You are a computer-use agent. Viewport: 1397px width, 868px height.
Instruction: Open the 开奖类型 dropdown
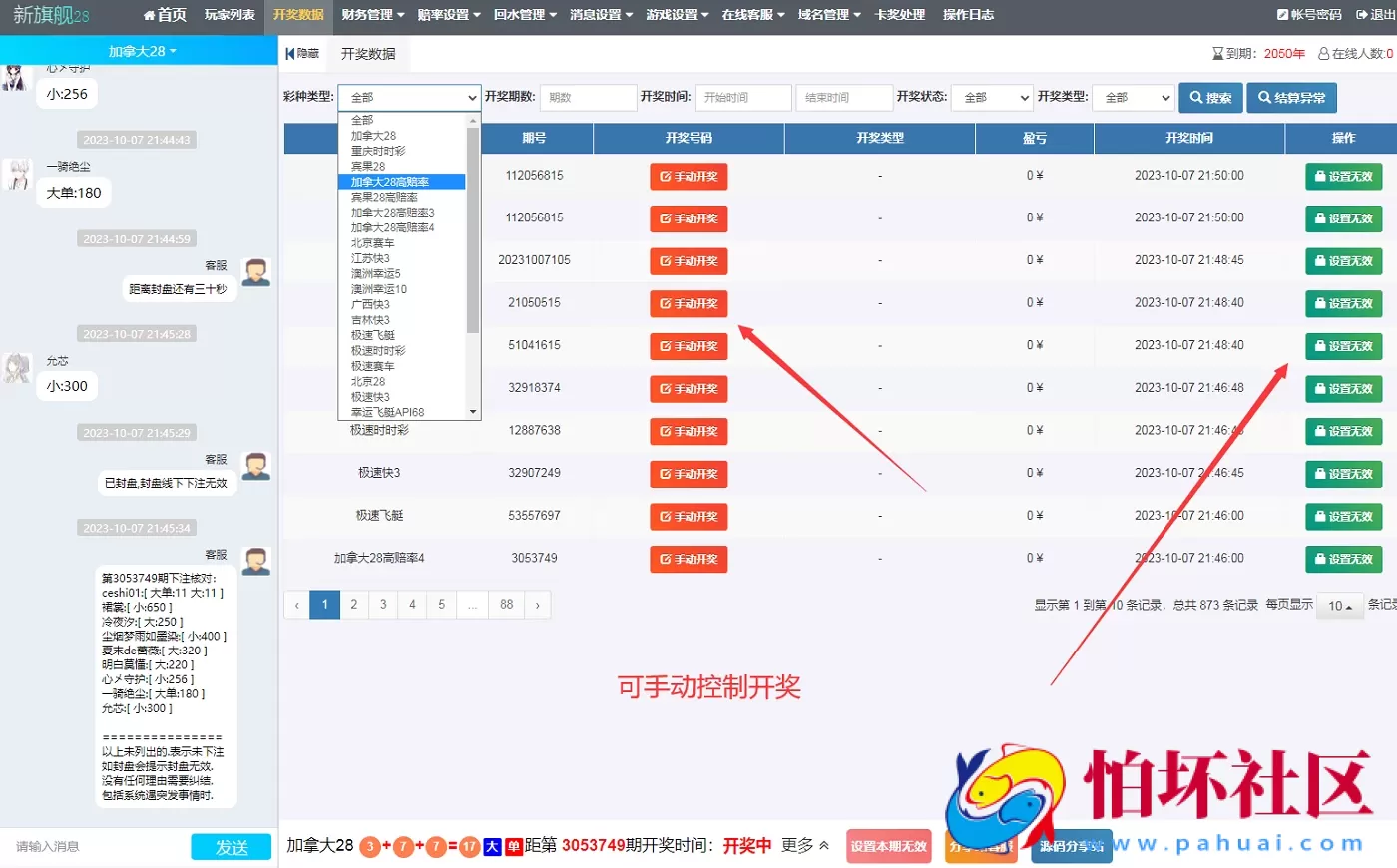(x=1133, y=97)
